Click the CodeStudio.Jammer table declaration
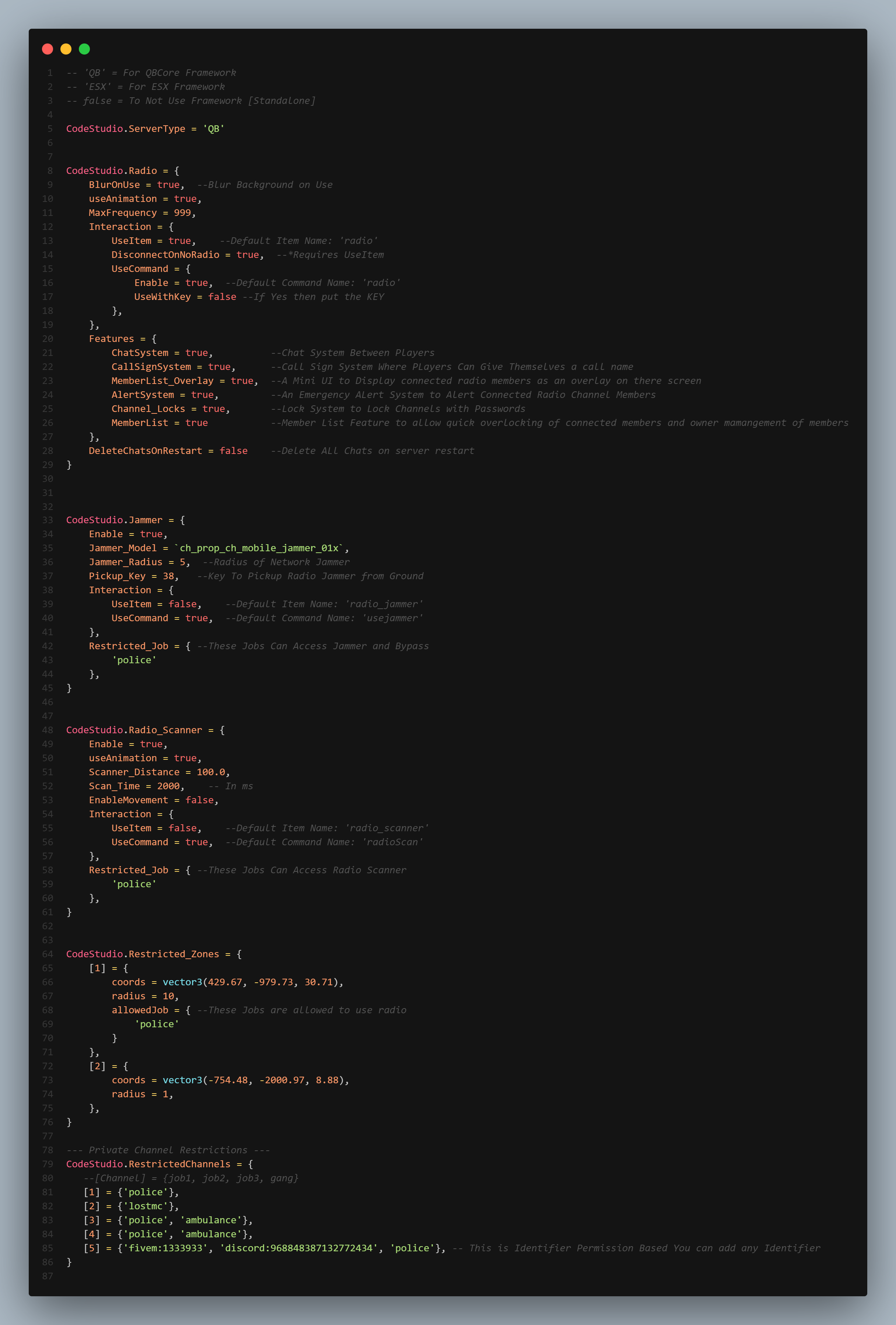This screenshot has height=1325, width=896. coord(114,520)
